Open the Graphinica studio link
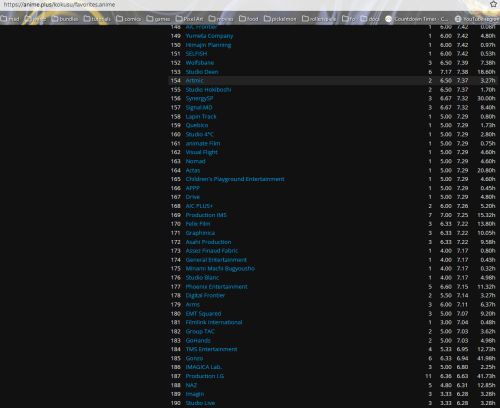 (200, 233)
